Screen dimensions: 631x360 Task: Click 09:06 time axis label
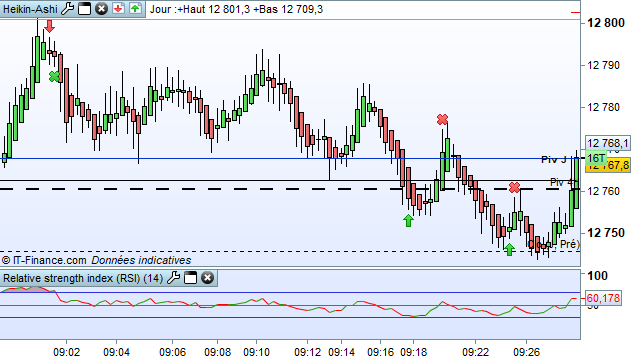(x=172, y=352)
